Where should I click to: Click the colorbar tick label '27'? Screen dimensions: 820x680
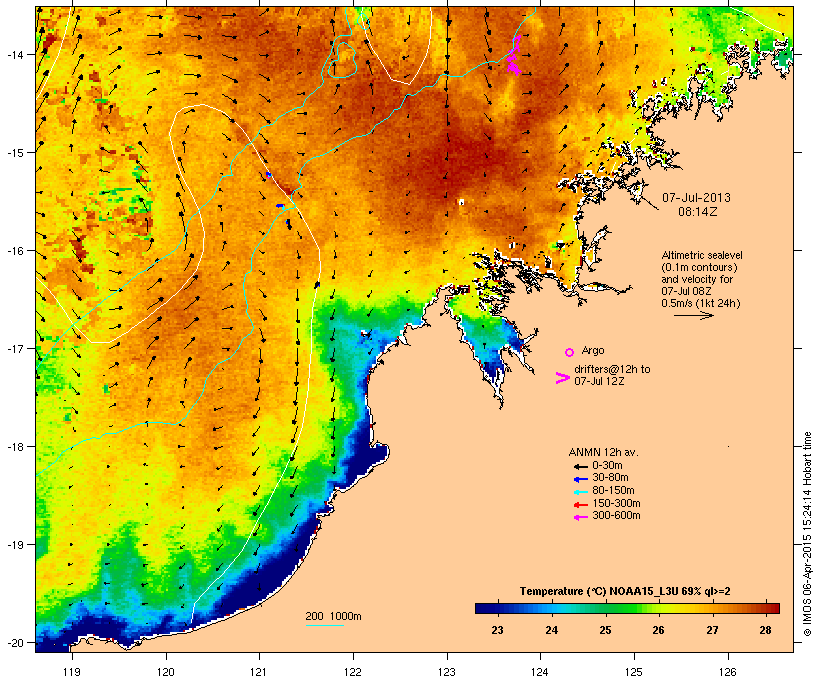712,630
